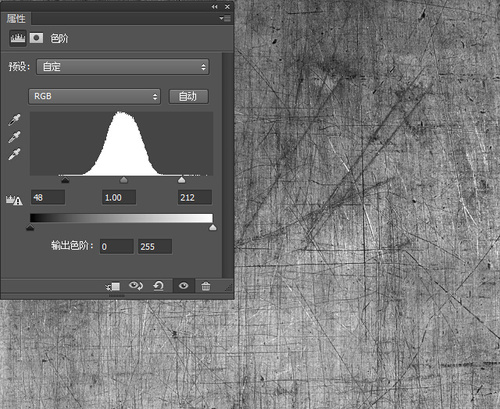Viewport: 500px width, 409px height.
Task: Open the RGB channel dropdown
Action: pyautogui.click(x=95, y=96)
